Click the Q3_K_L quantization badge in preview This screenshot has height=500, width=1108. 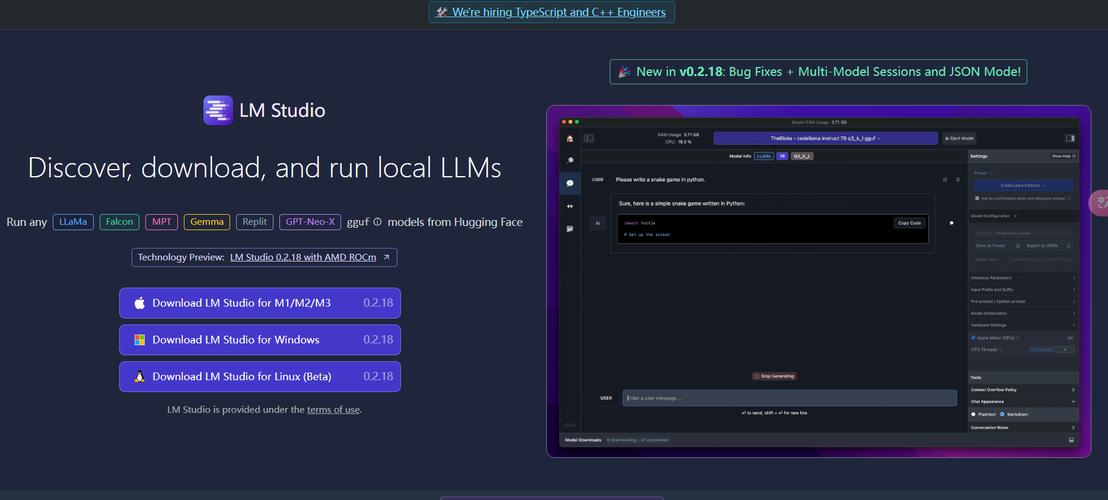click(x=802, y=156)
